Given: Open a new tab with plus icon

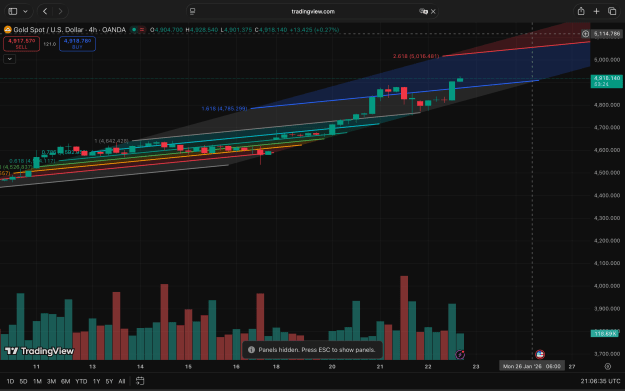Looking at the screenshot, I should coord(596,11).
